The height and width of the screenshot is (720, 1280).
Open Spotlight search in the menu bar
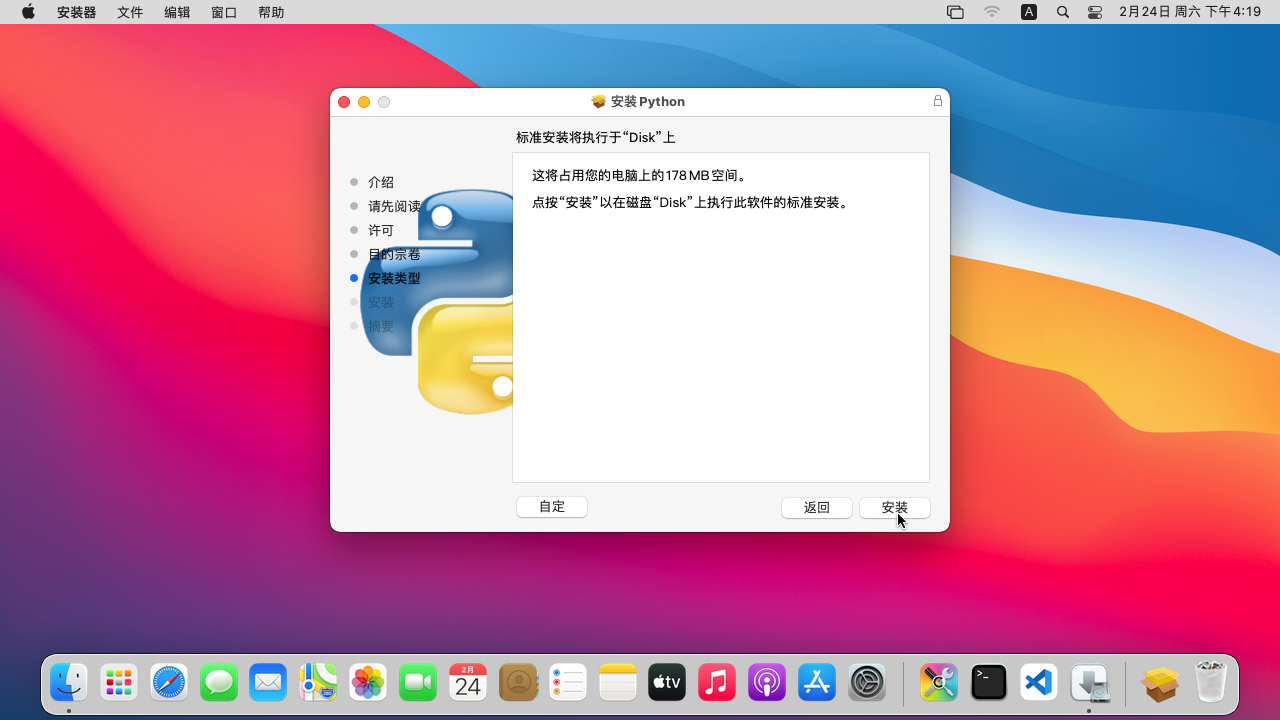coord(1063,12)
